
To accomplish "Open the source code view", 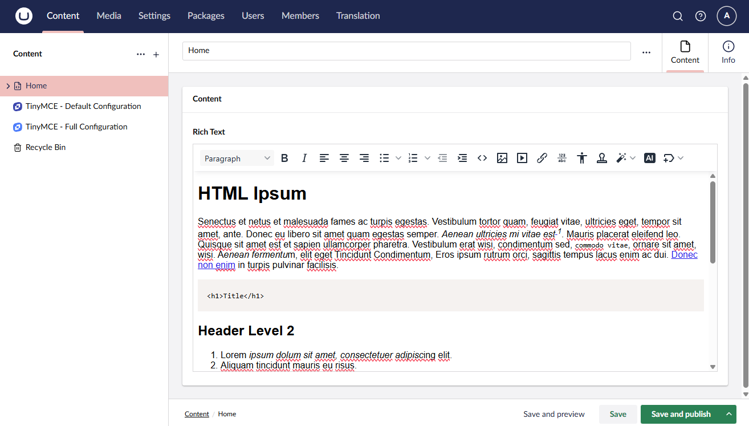I will pyautogui.click(x=482, y=158).
